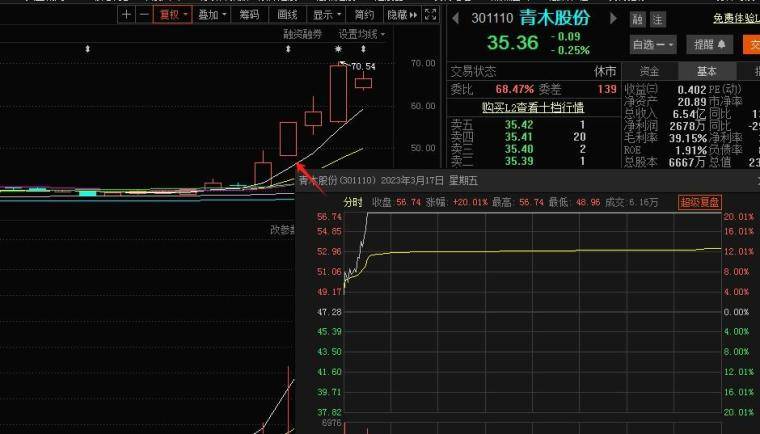Viewport: 760px width, 434px height.
Task: Click the 47.28 baseline price axis label
Action: click(329, 312)
